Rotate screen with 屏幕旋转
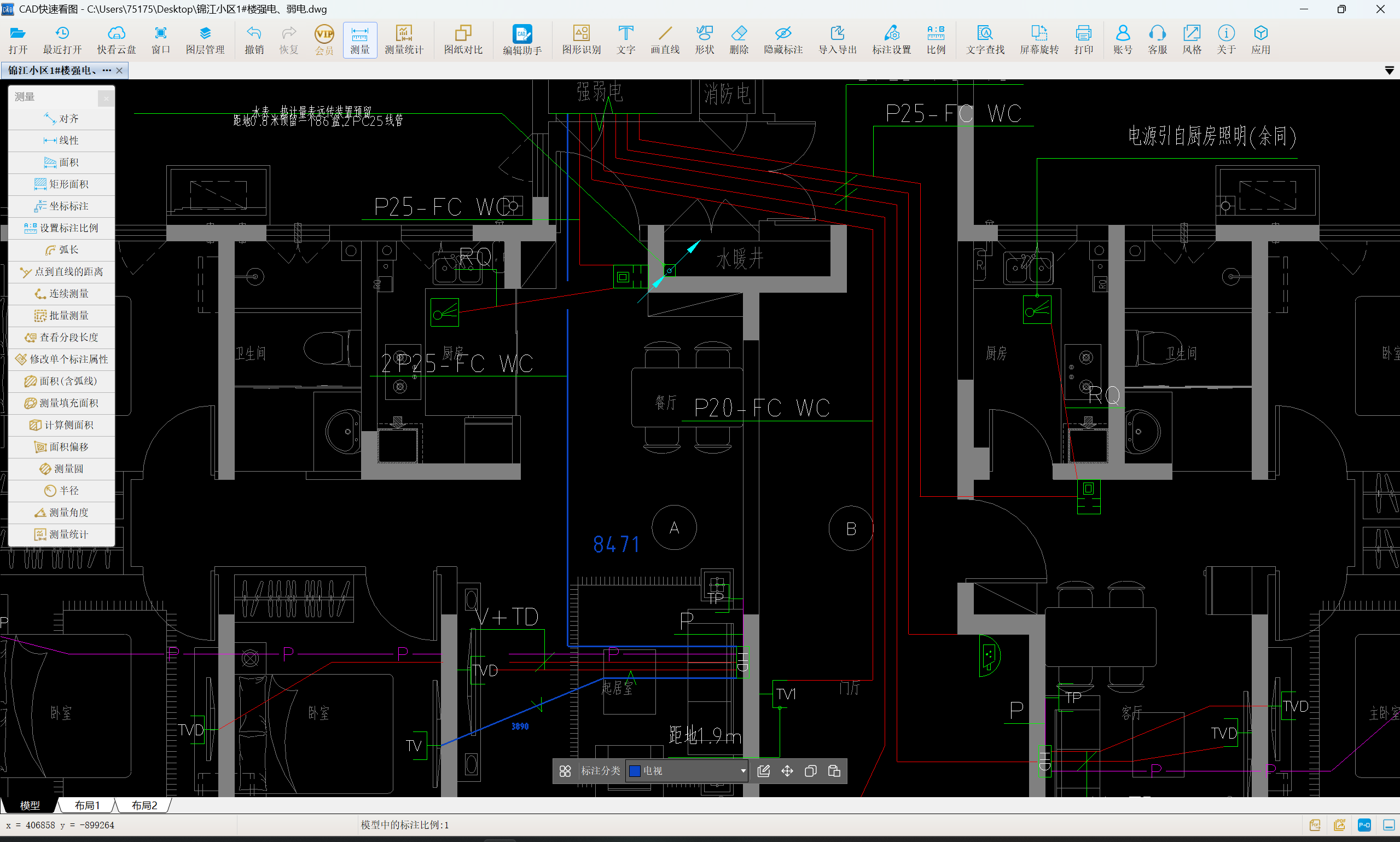 tap(1039, 40)
